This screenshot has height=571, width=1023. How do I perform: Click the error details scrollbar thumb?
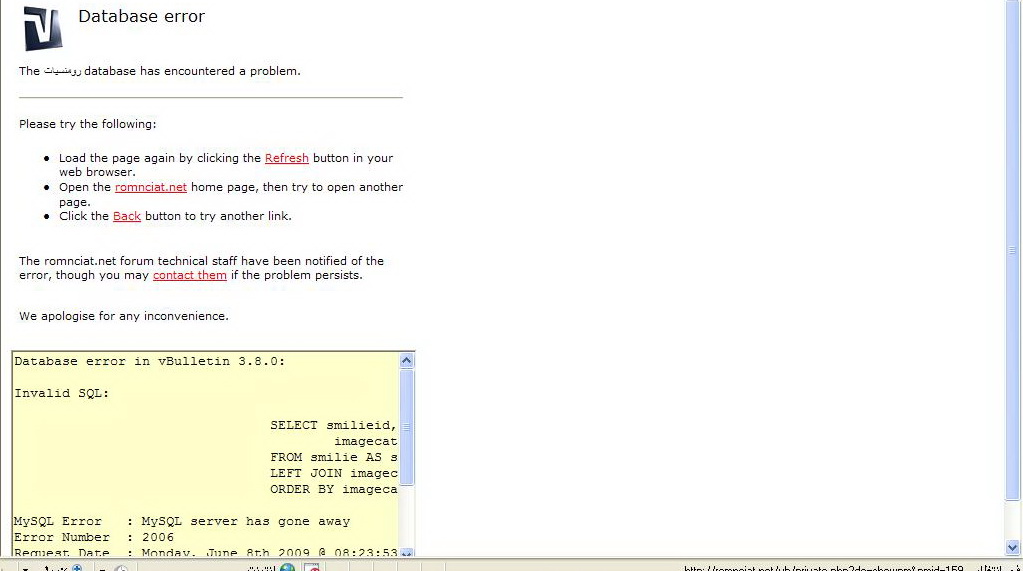coord(407,427)
